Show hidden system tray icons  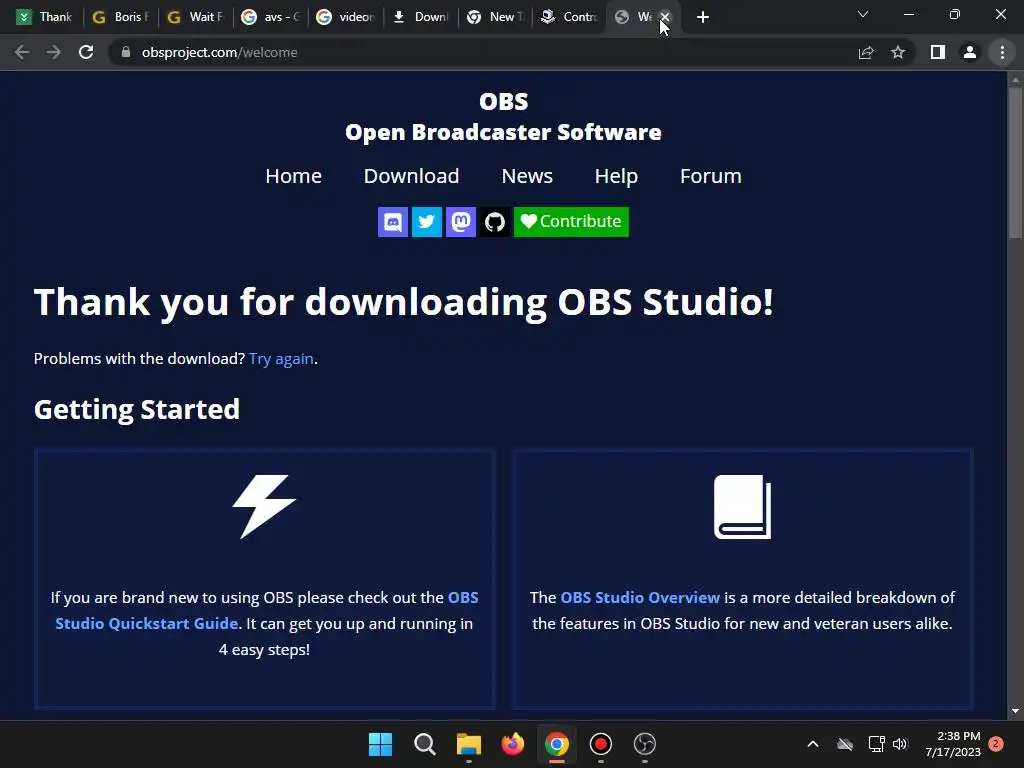click(x=813, y=744)
